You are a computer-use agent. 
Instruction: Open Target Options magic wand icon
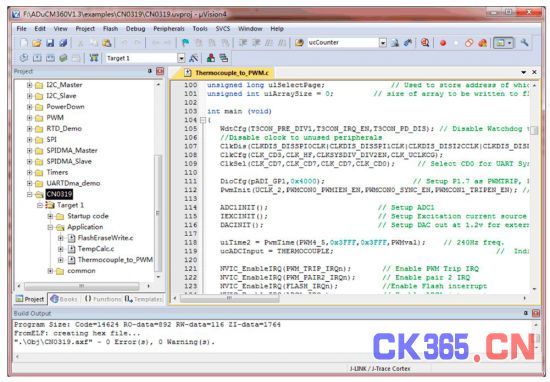(x=194, y=58)
